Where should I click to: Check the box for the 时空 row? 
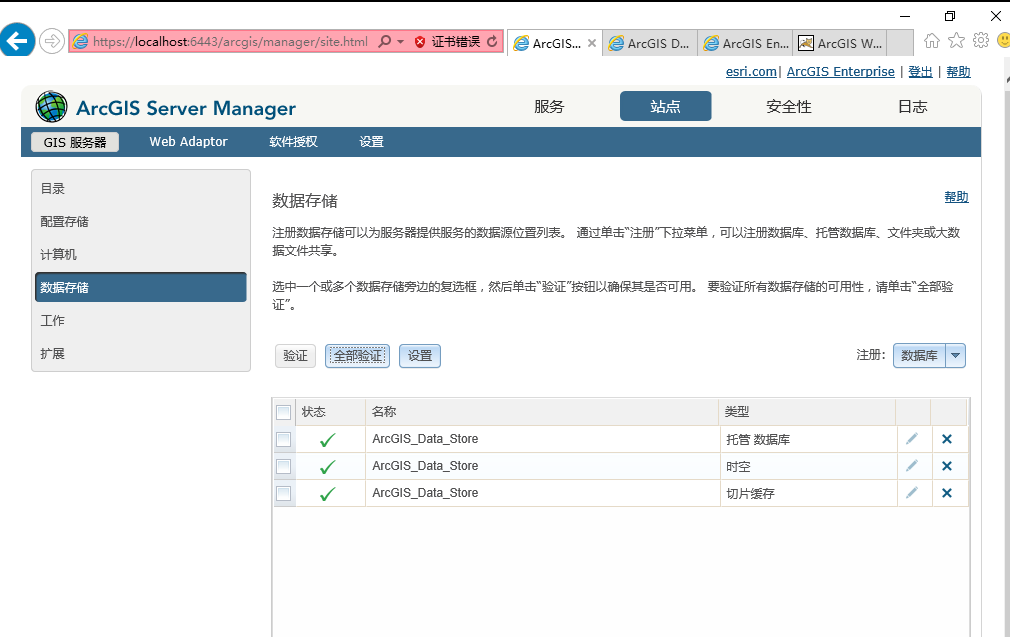[283, 466]
